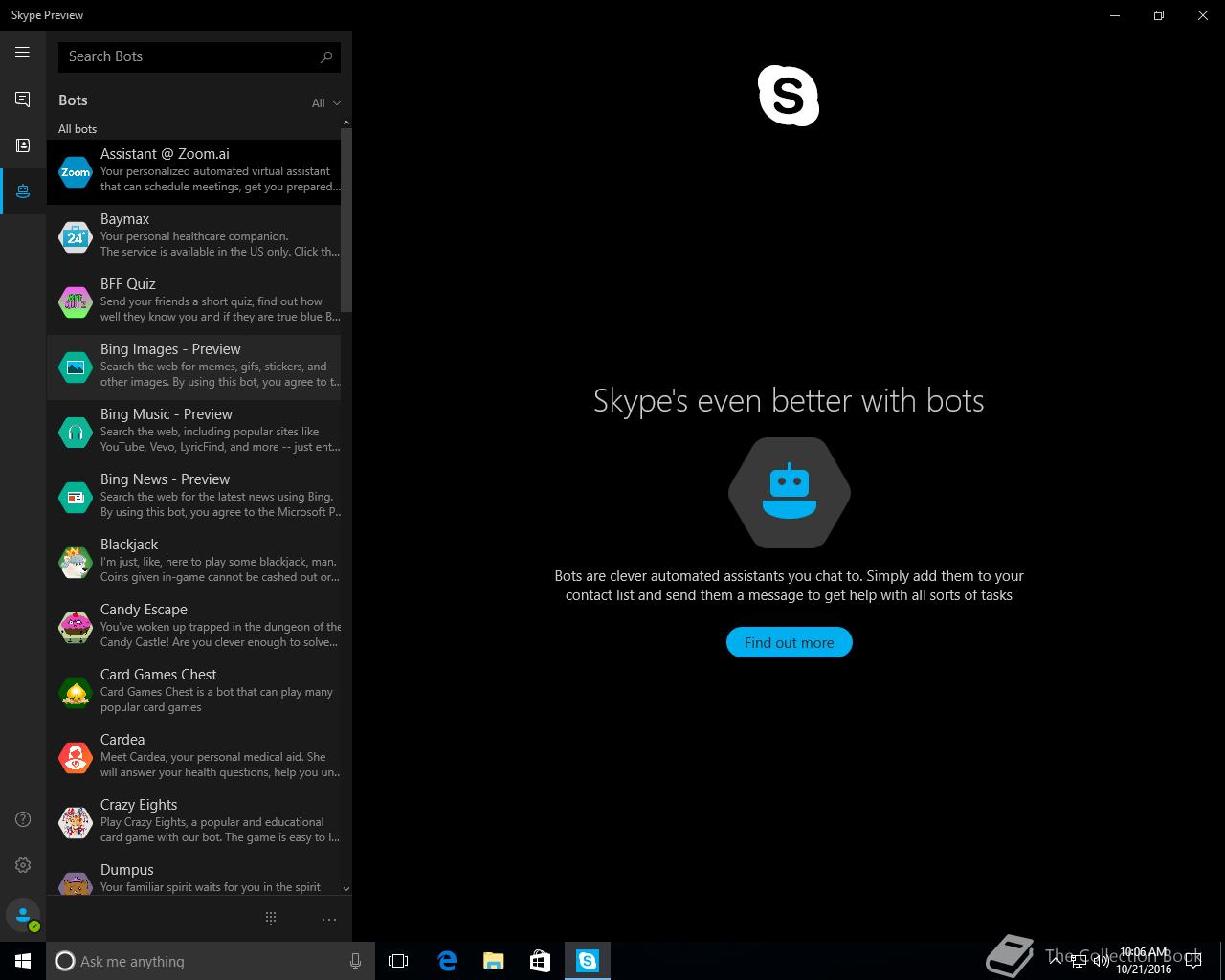This screenshot has width=1225, height=980.
Task: Open the Windows Start button
Action: click(23, 961)
